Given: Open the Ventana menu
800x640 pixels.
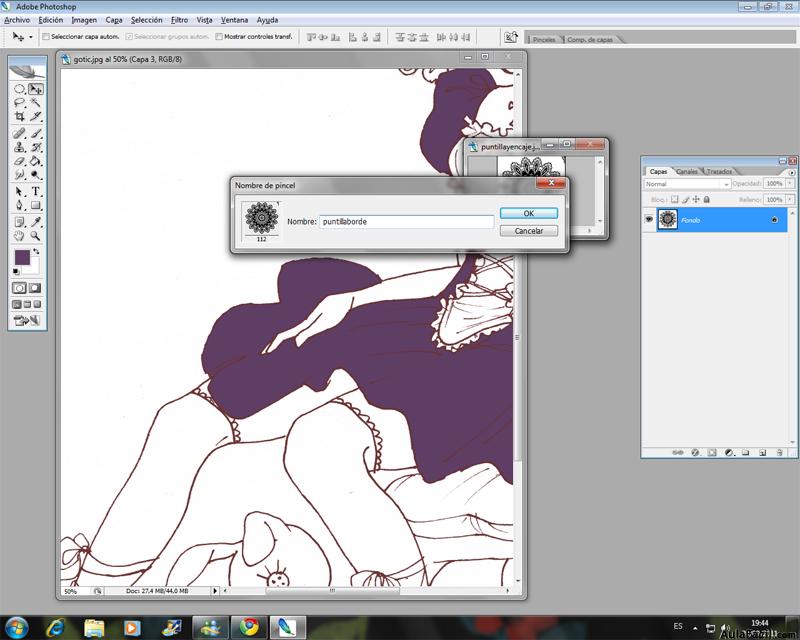Looking at the screenshot, I should (234, 20).
